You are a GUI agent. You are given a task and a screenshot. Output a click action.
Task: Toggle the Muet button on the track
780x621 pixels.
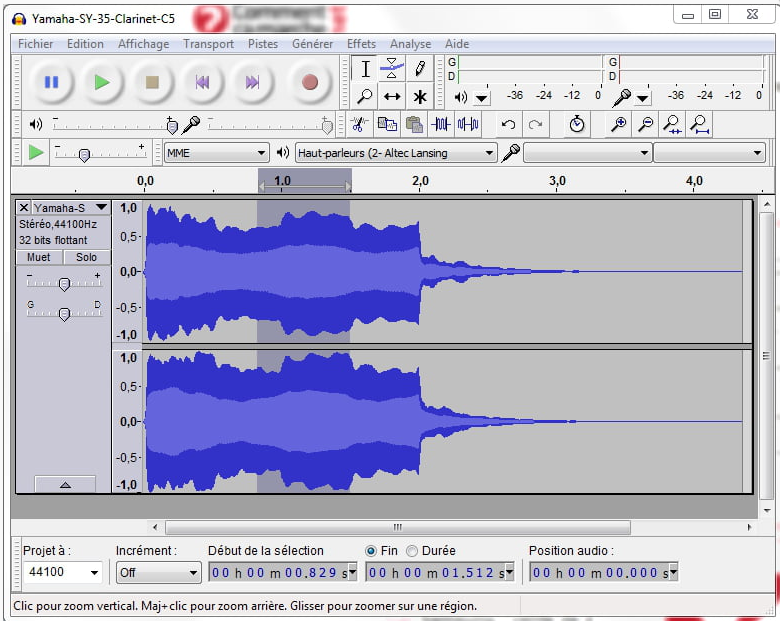coord(39,257)
